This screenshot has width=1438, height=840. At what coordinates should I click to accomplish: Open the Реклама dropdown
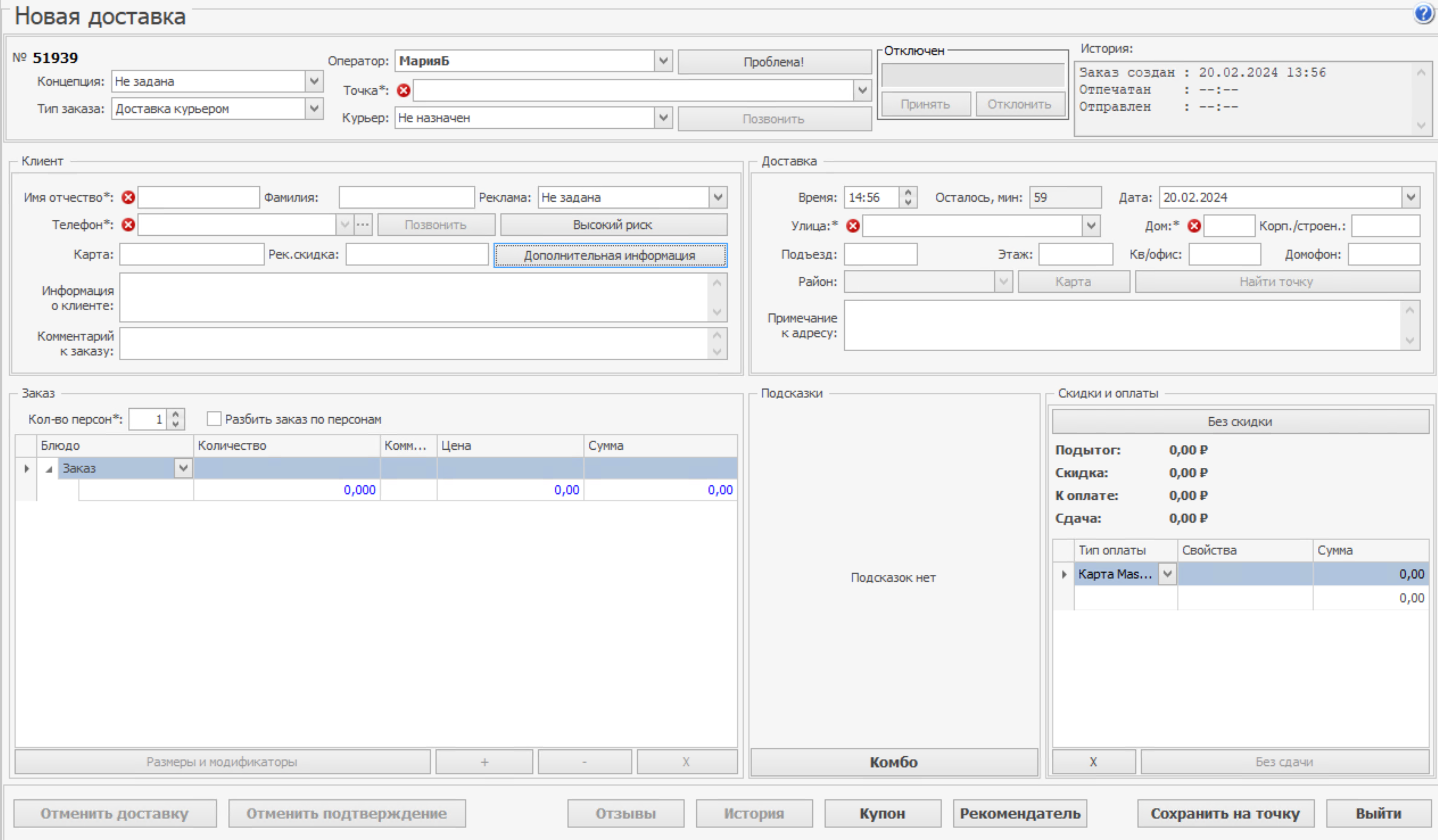click(x=718, y=197)
